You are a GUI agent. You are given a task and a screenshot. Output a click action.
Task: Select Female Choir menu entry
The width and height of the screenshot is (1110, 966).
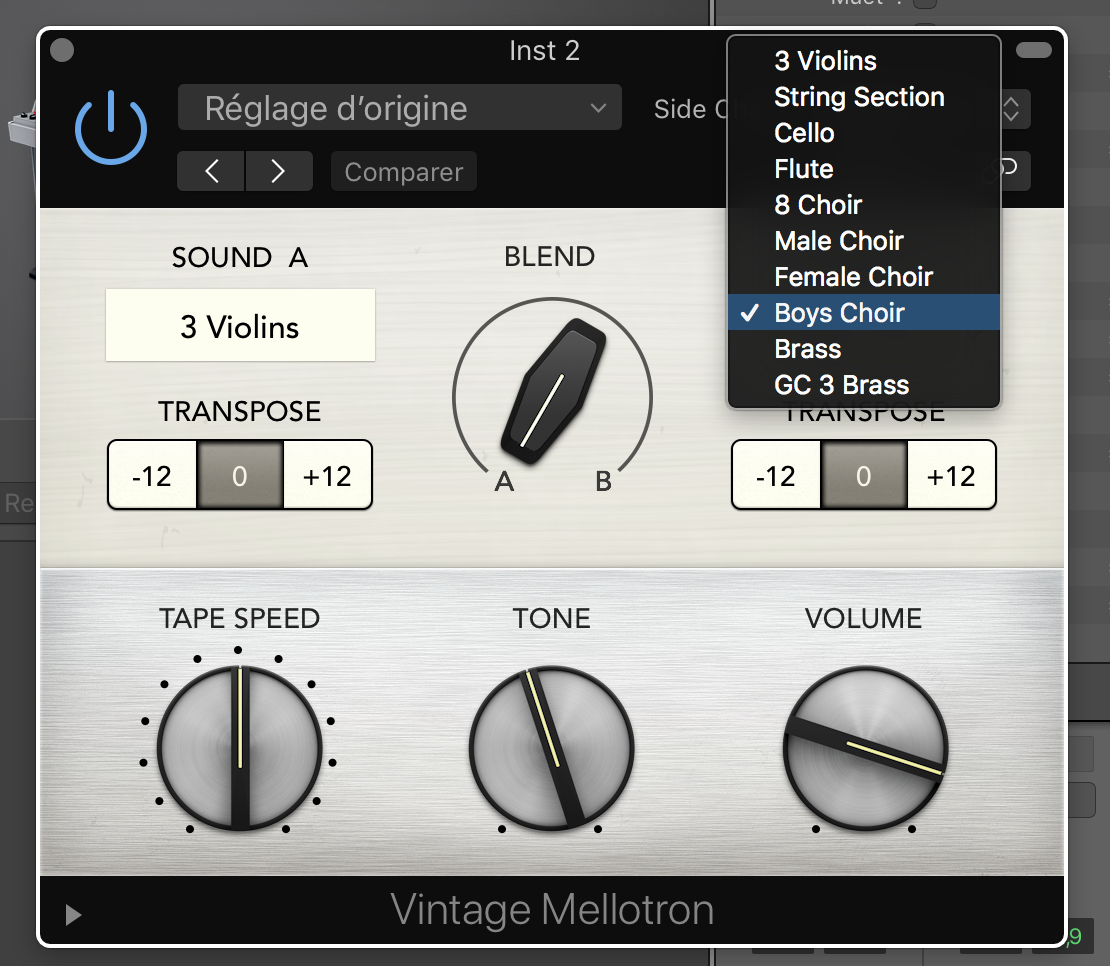click(x=864, y=277)
